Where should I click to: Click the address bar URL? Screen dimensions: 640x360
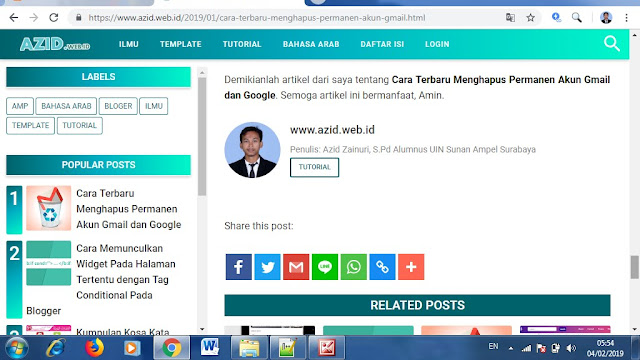[x=257, y=18]
